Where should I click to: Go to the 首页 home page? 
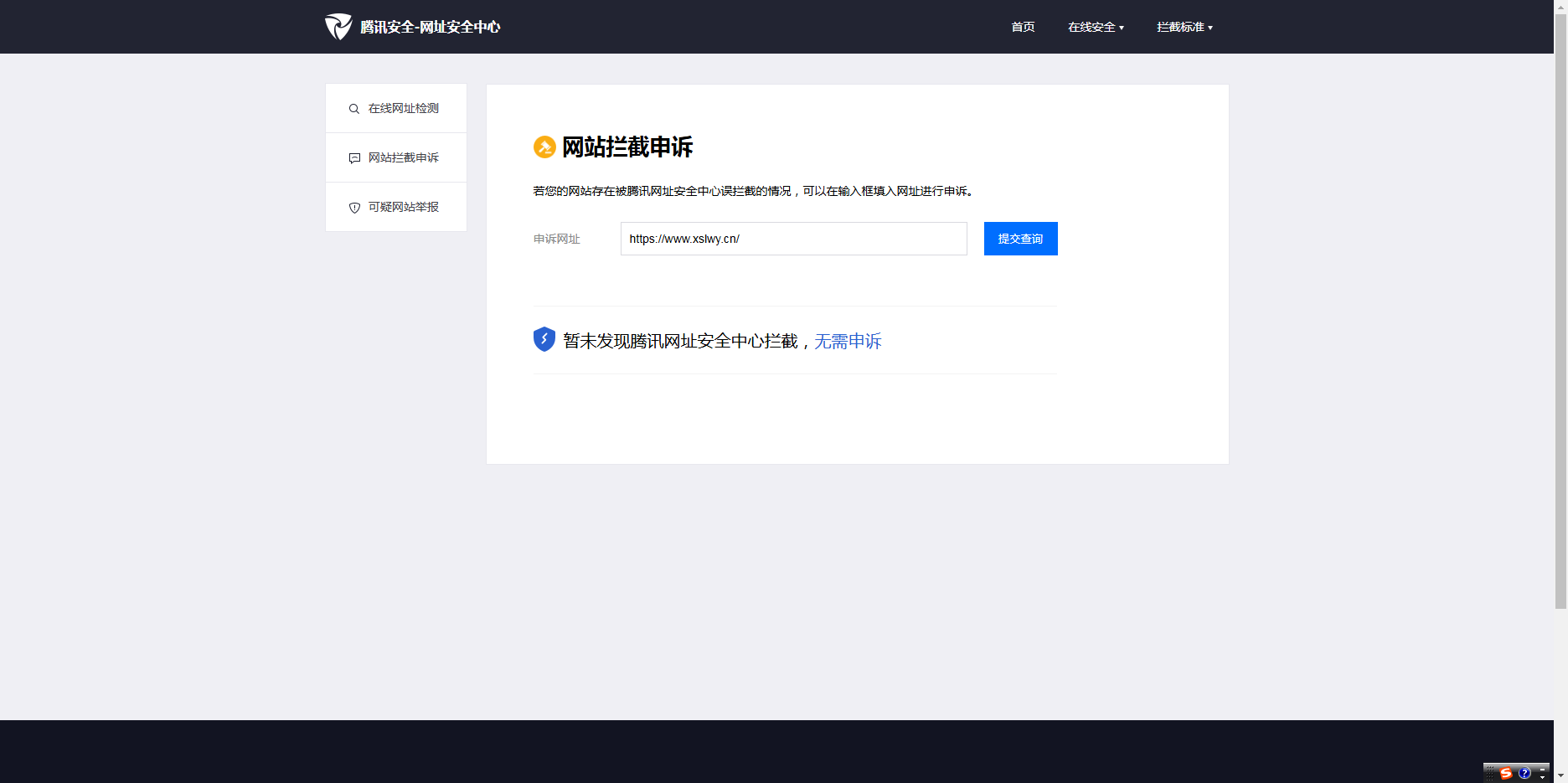coord(1023,27)
